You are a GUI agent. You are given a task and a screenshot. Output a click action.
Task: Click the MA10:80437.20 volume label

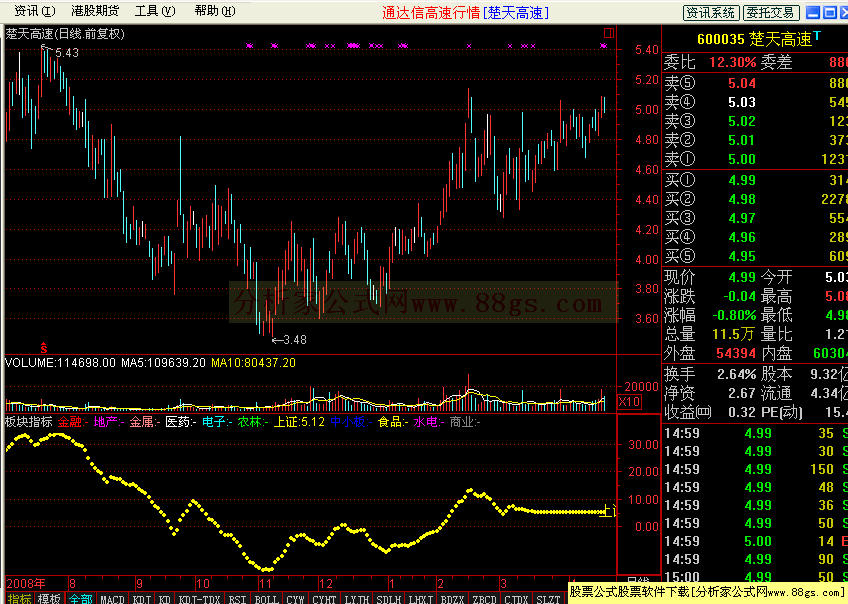coord(253,362)
